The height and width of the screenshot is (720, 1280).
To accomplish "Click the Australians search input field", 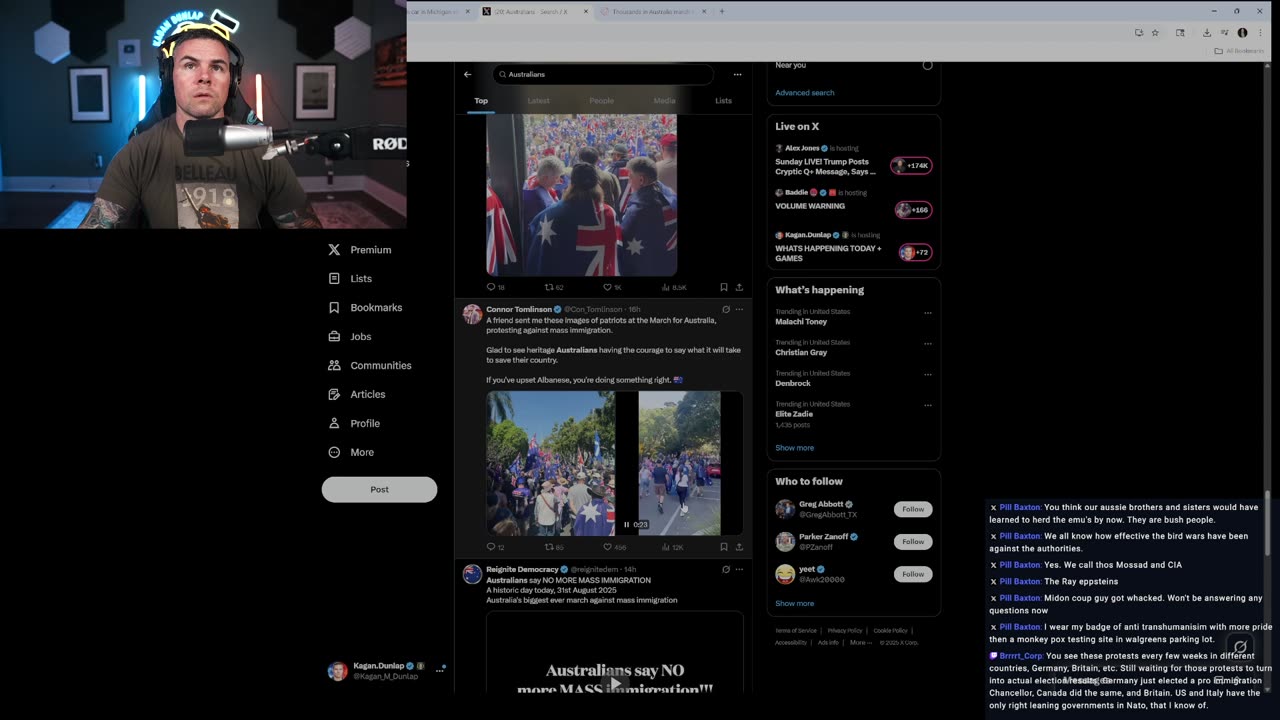I will pyautogui.click(x=603, y=74).
